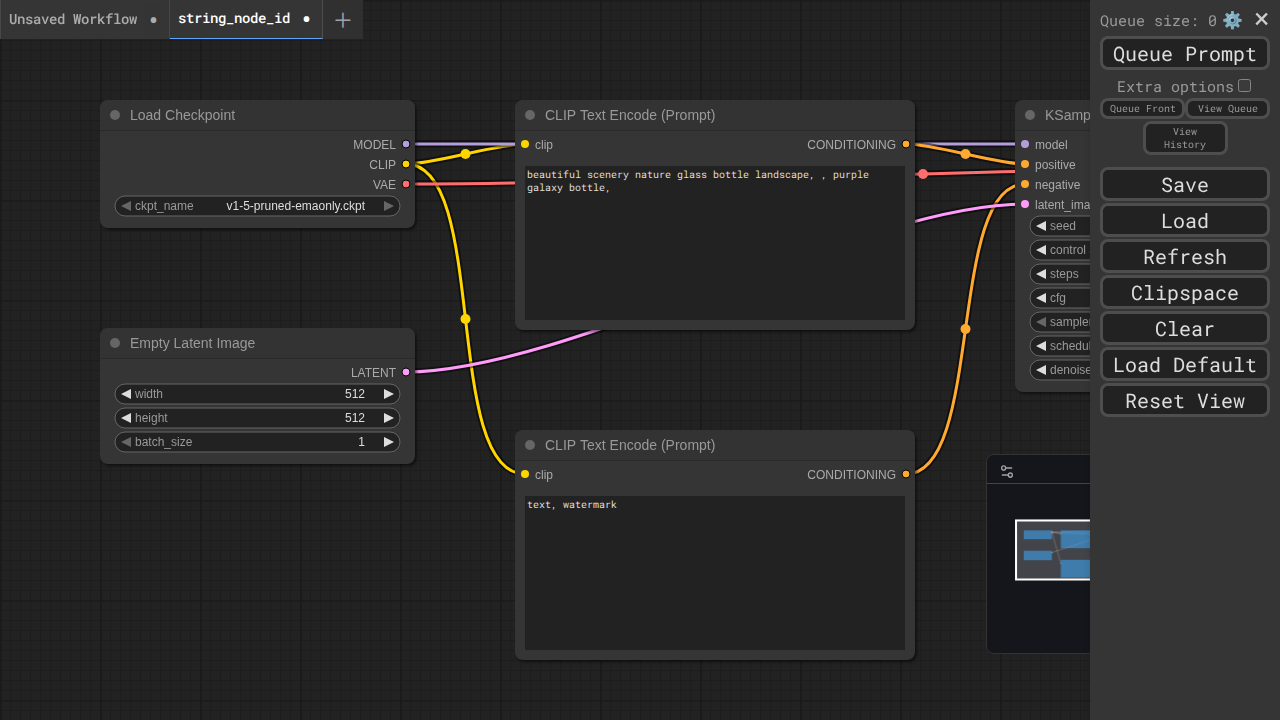Collapse the Empty Latent Image node
The image size is (1280, 720).
(115, 343)
